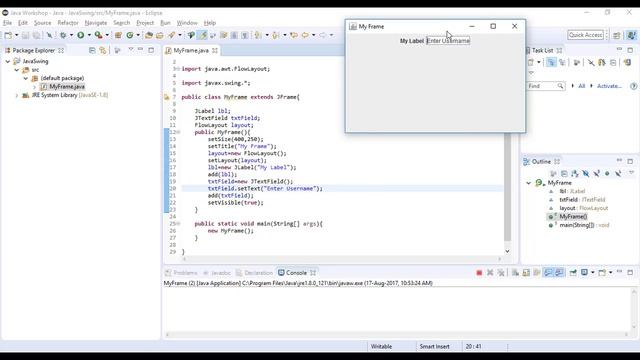Click the Quick Access field
The image size is (640, 360).
[586, 35]
